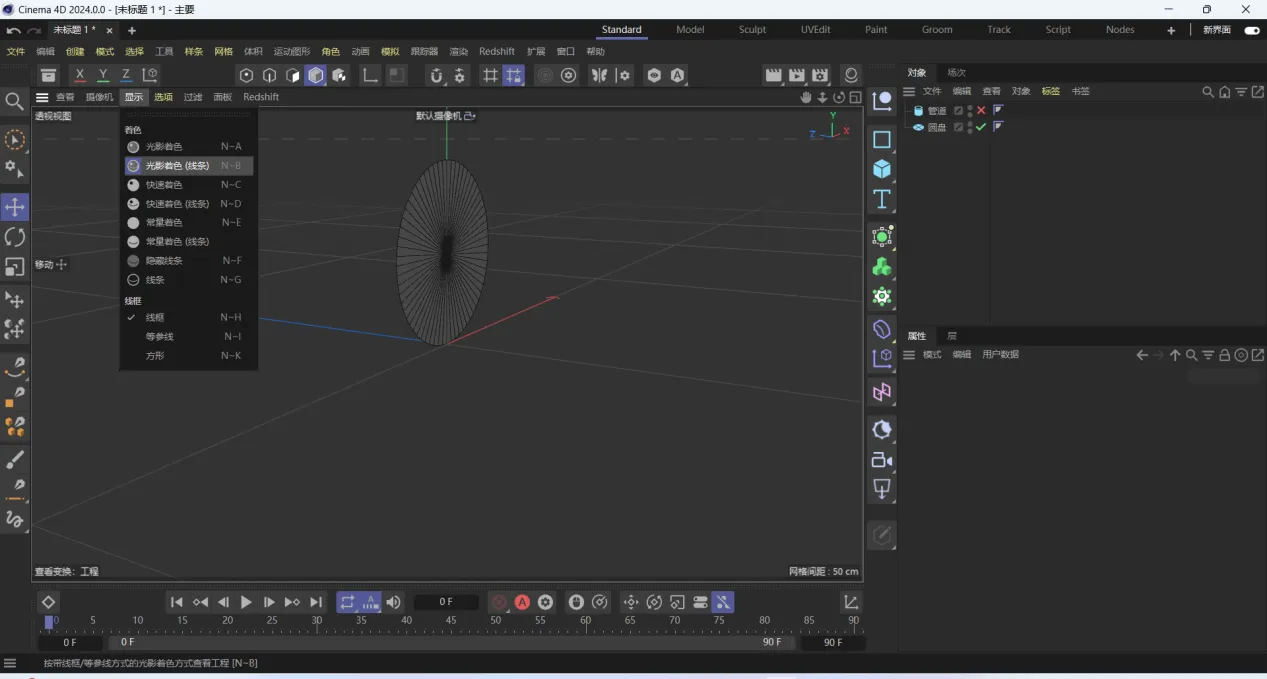This screenshot has height=679, width=1267.
Task: Toggle the X axis lock
Action: pos(80,75)
